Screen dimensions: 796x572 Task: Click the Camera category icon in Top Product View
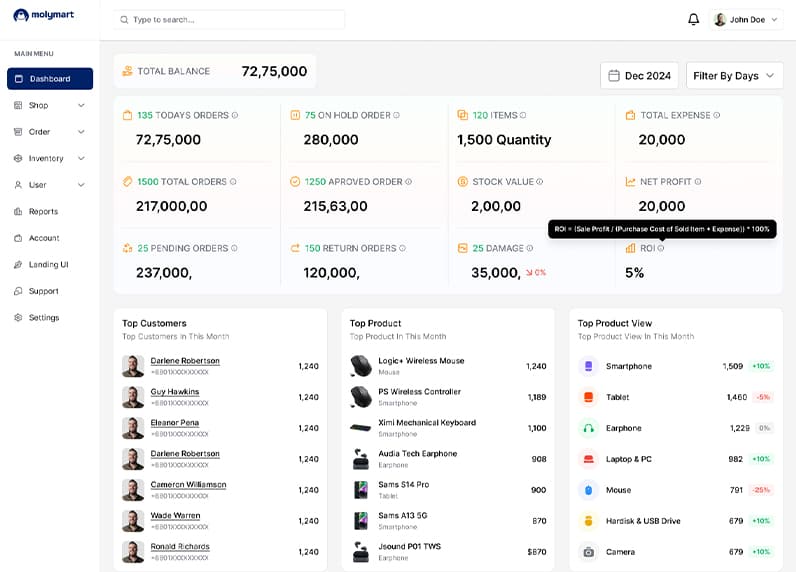coord(588,552)
